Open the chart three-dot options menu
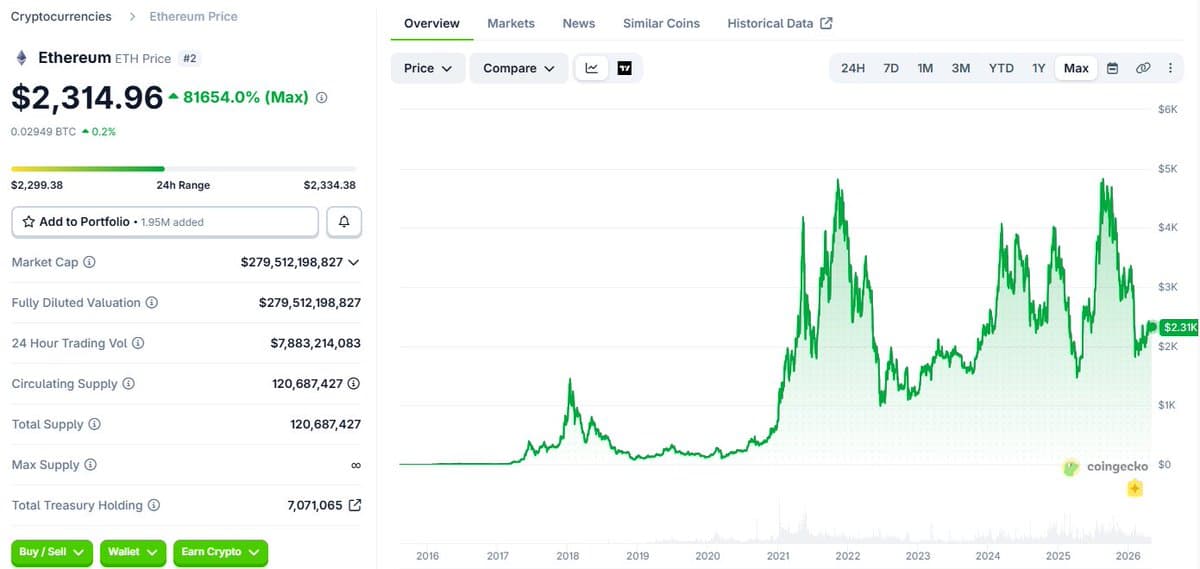Screen dimensions: 1200x569 point(1170,68)
